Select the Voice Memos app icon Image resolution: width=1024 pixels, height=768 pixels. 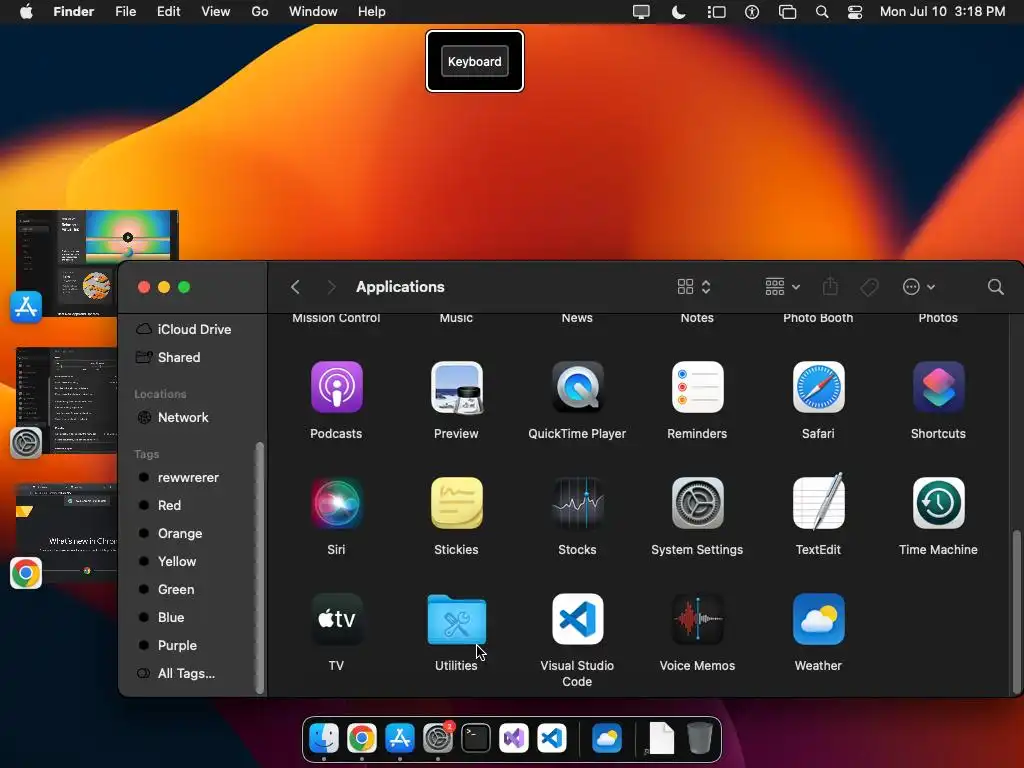point(697,619)
